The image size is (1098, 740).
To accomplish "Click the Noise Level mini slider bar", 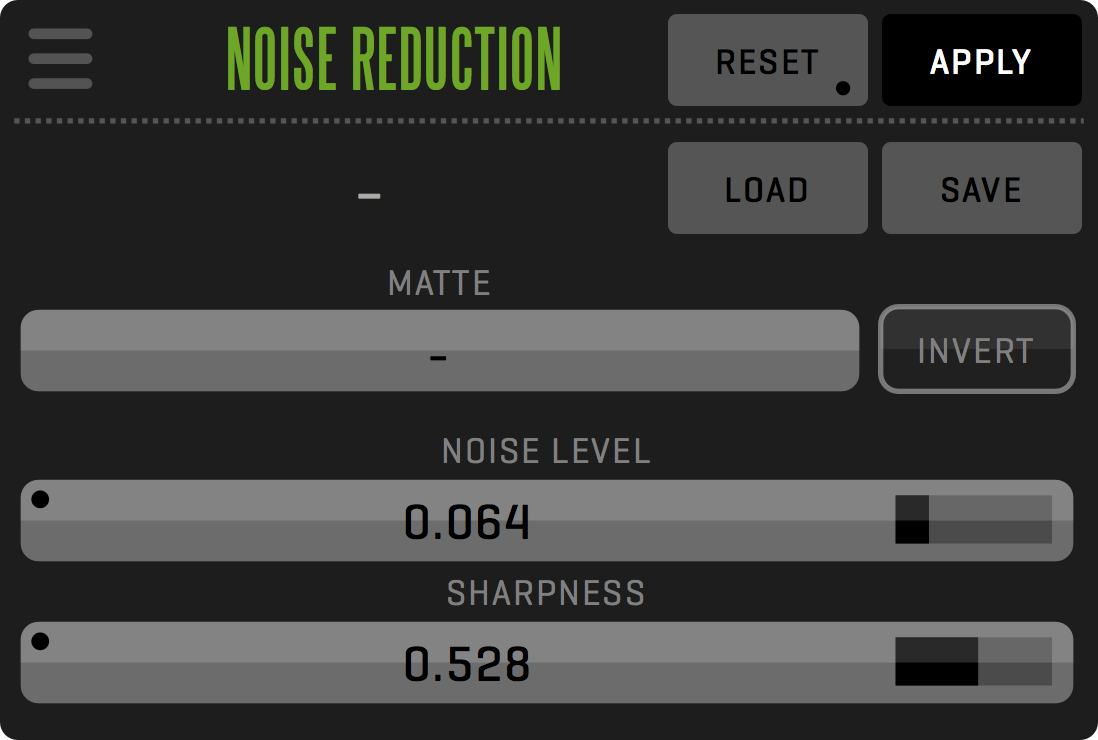I will [x=973, y=519].
